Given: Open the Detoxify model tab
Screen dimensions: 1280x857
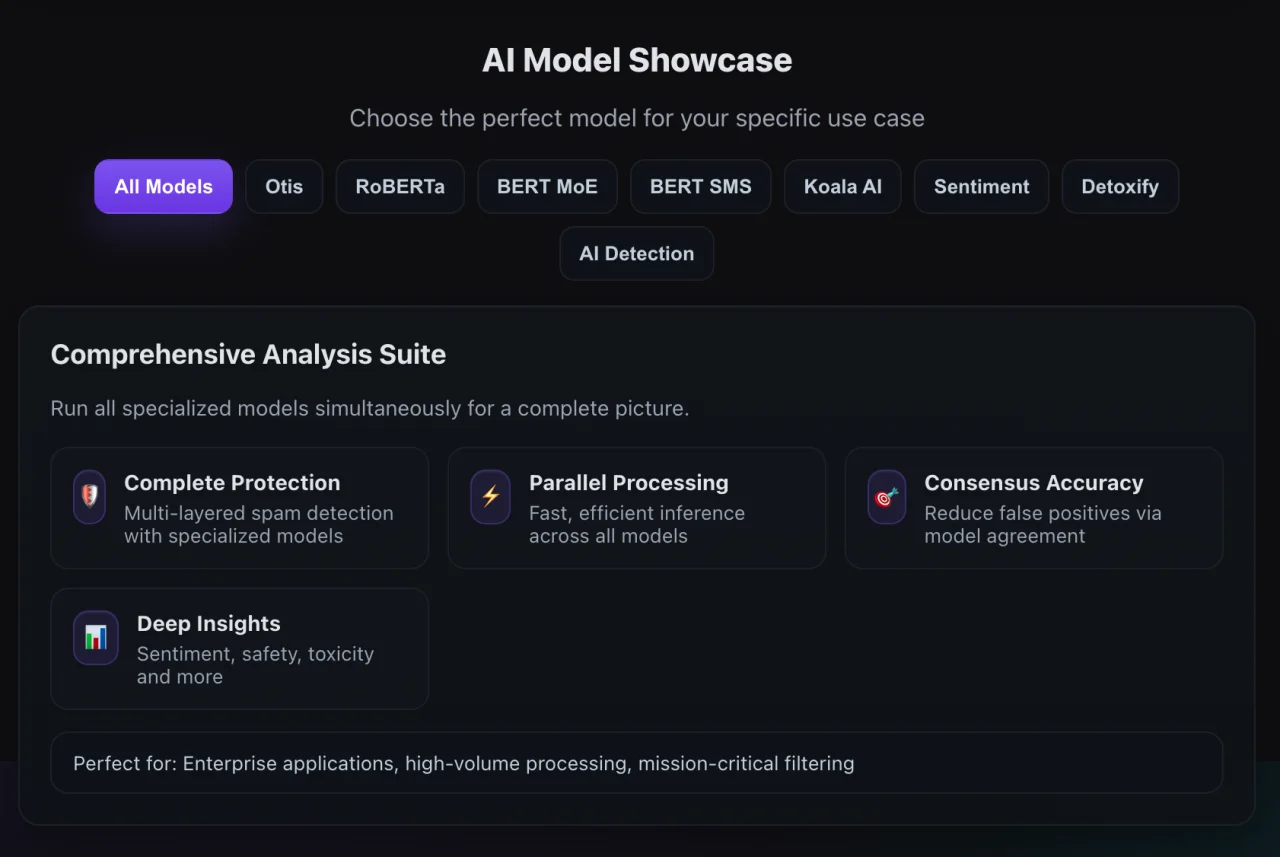Looking at the screenshot, I should pos(1120,187).
